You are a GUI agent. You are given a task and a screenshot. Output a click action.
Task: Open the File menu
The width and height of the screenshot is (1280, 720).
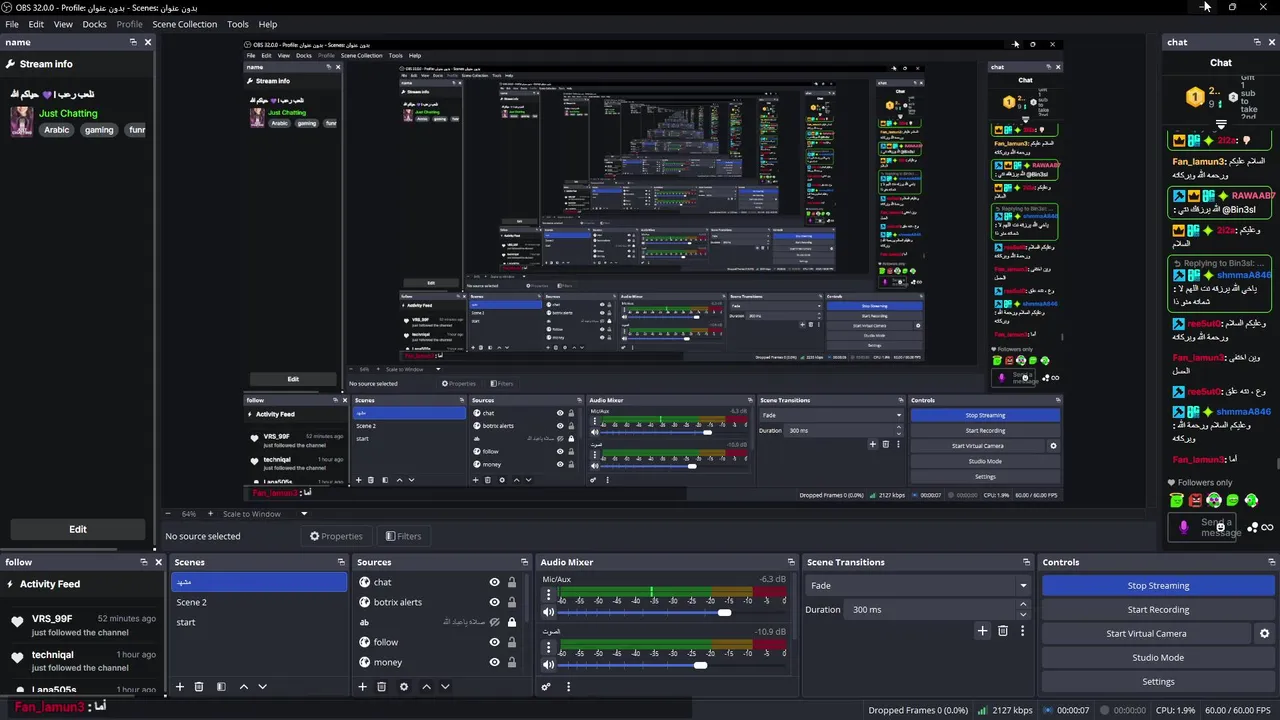tap(12, 24)
